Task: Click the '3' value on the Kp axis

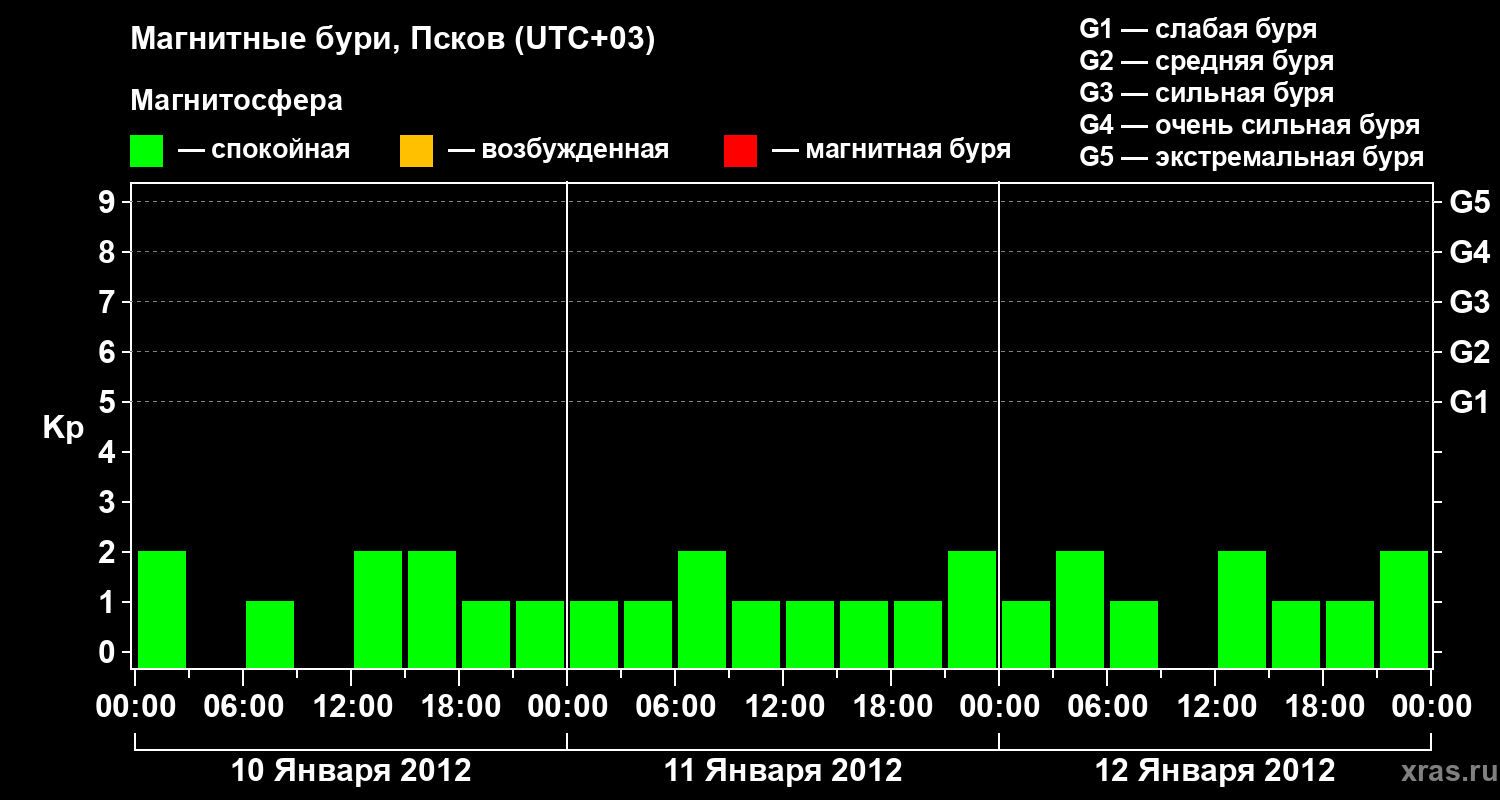Action: 109,502
